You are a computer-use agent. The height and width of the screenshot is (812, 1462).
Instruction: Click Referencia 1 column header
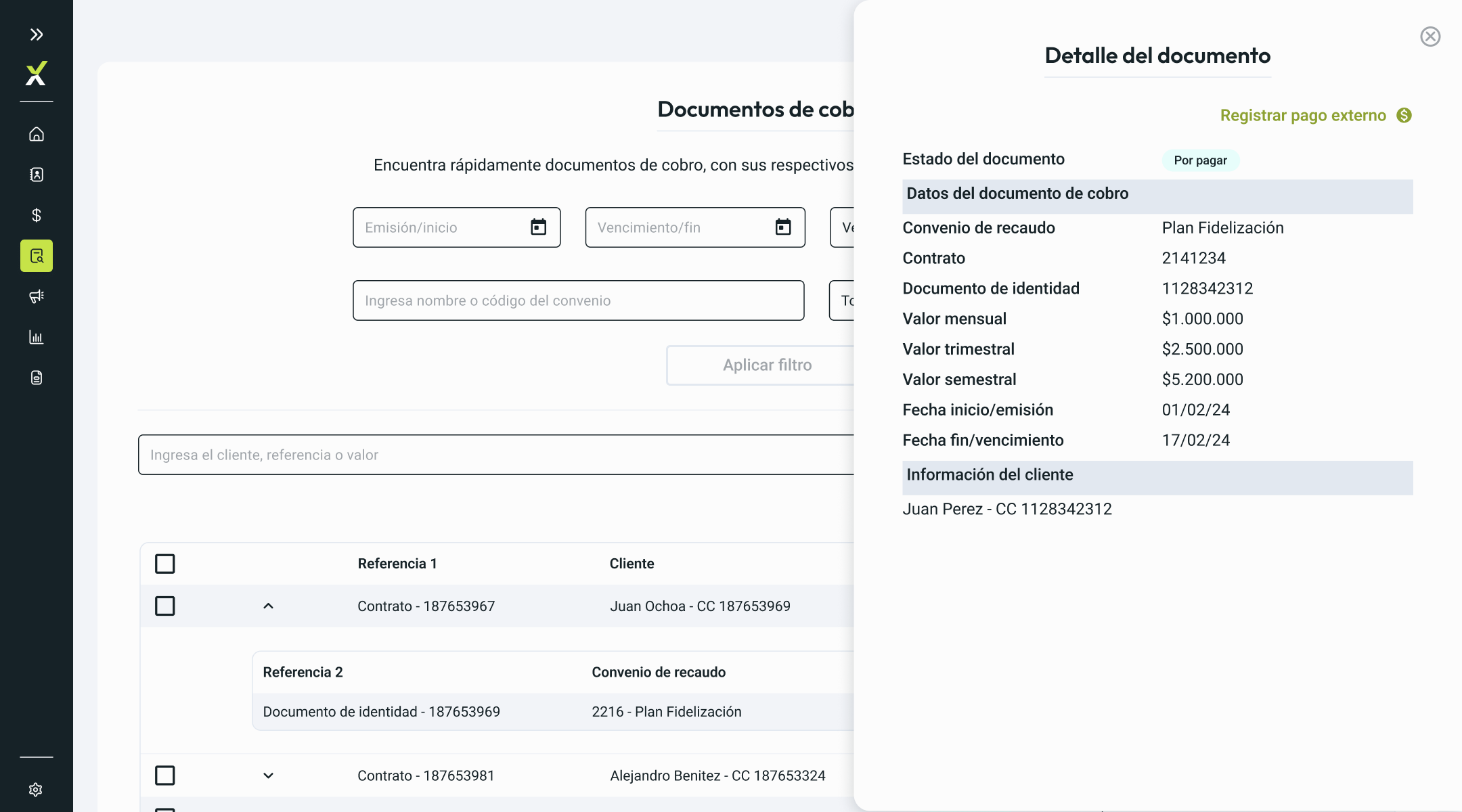click(397, 564)
